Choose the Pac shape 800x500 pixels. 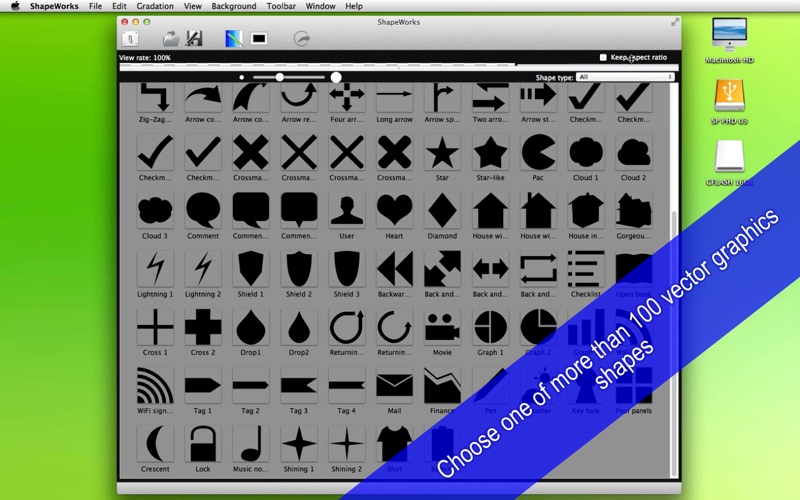click(538, 153)
